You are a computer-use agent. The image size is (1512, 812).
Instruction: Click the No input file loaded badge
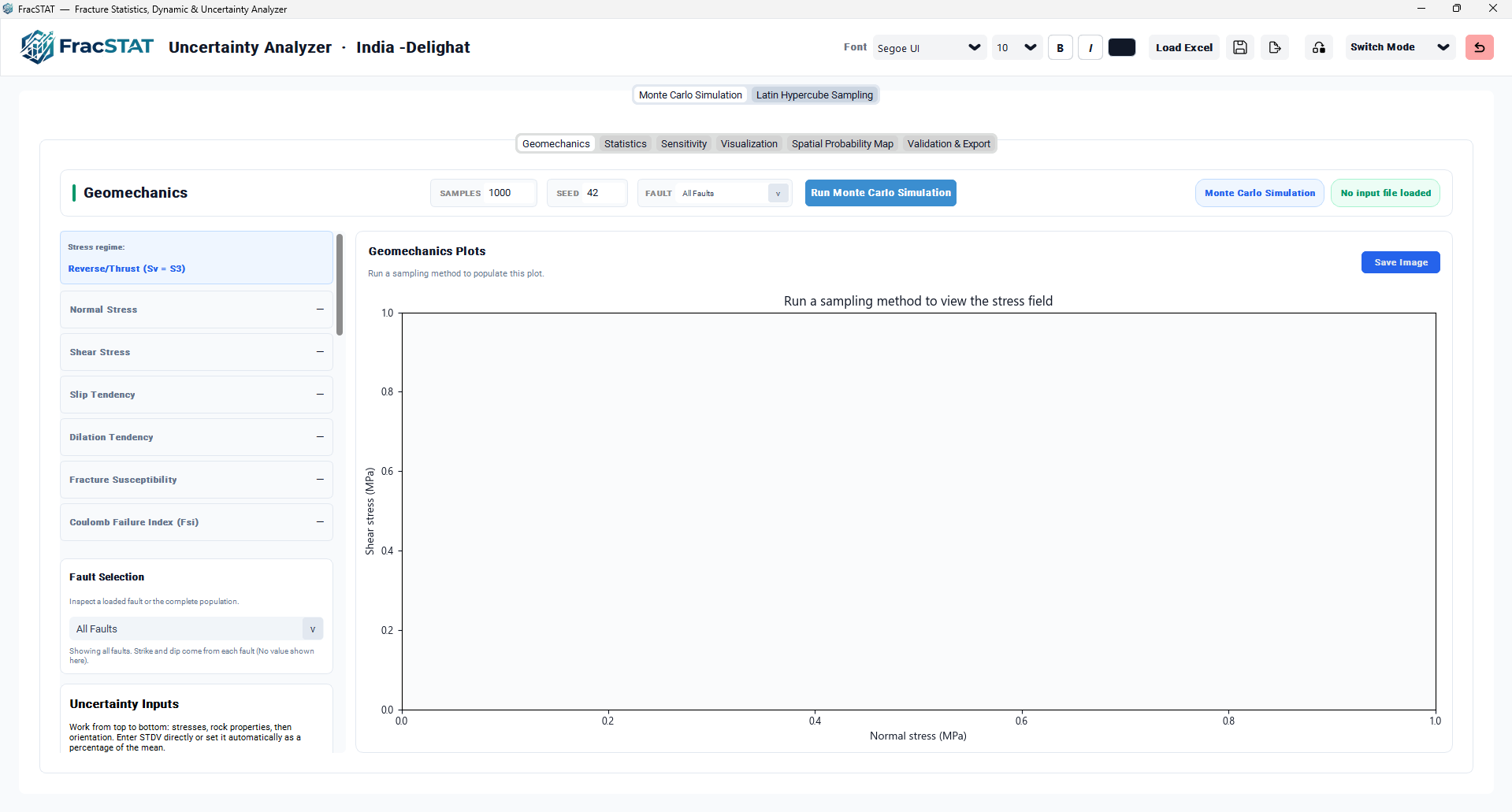(1386, 193)
